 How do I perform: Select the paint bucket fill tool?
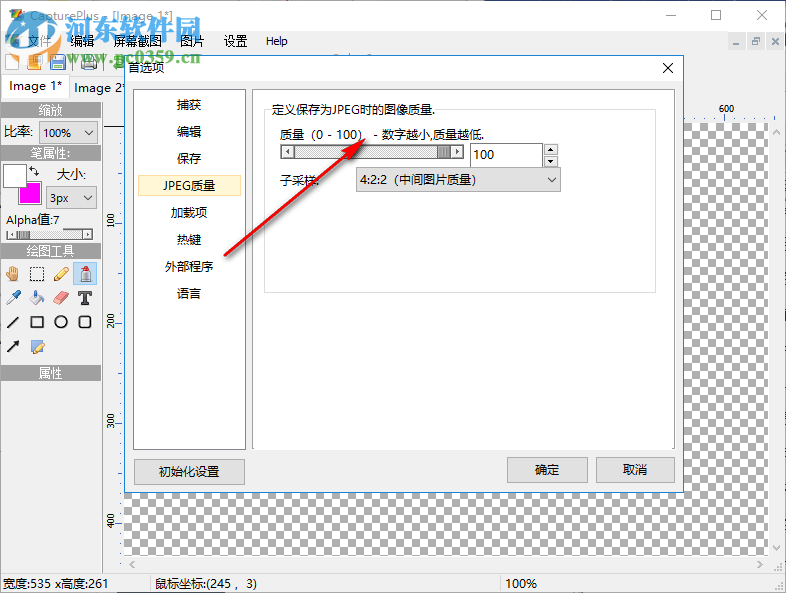point(37,298)
